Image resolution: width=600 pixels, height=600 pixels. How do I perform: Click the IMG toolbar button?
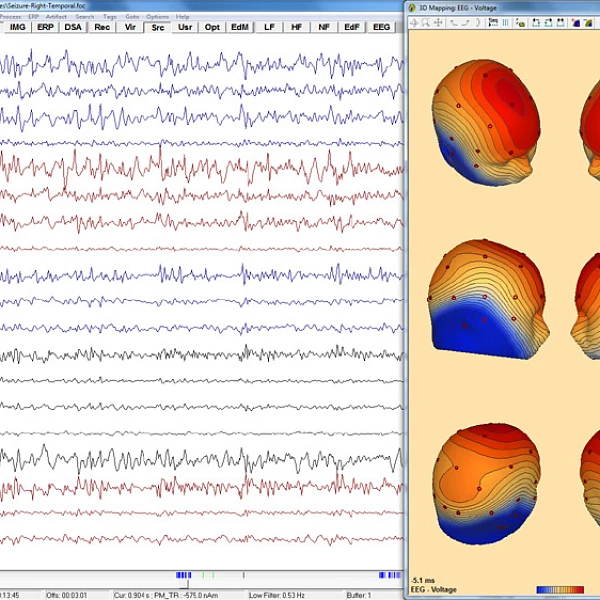pos(18,27)
